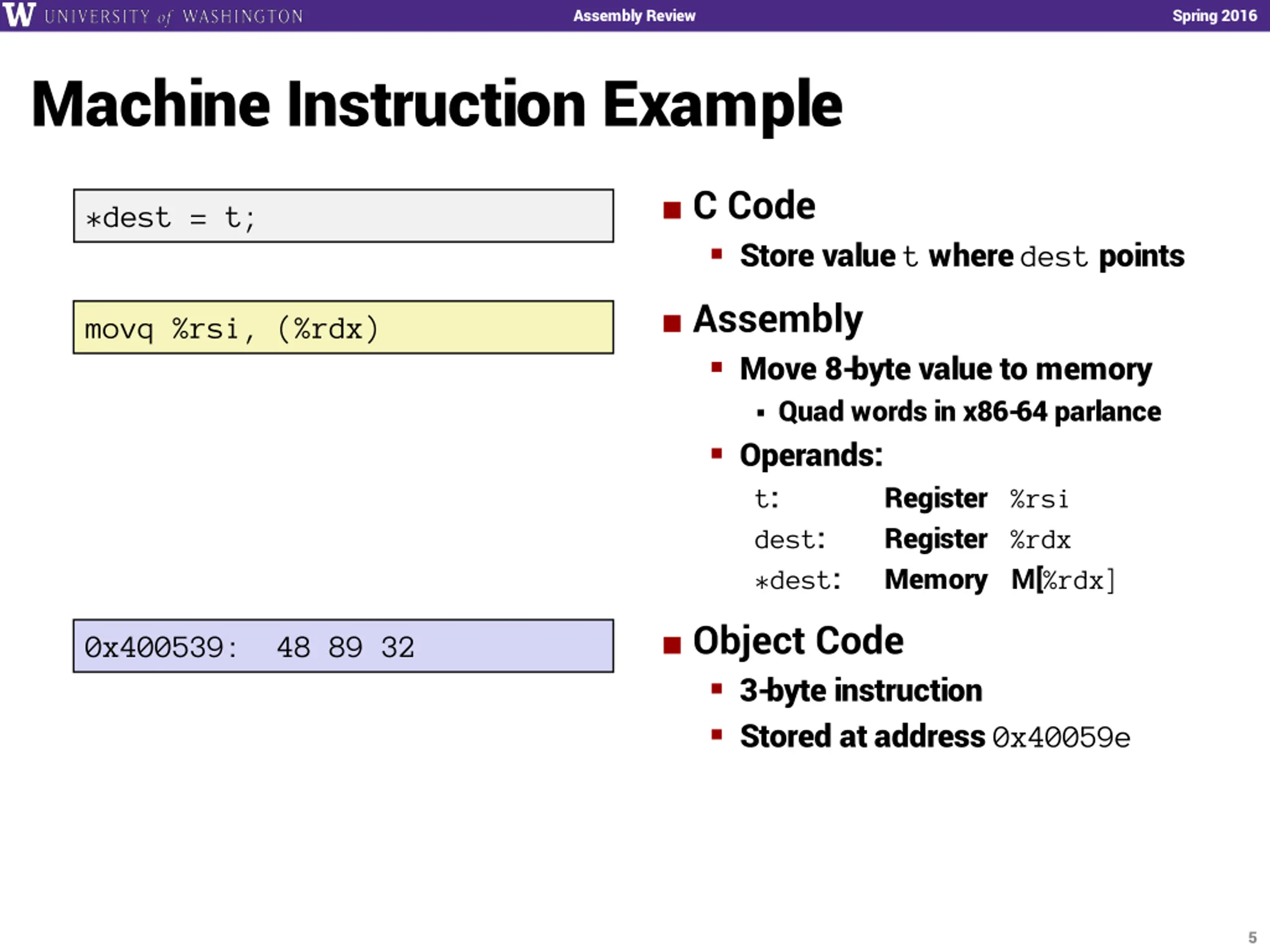The image size is (1270, 952).
Task: Click 'Store value t where dest points' line
Action: pos(962,256)
